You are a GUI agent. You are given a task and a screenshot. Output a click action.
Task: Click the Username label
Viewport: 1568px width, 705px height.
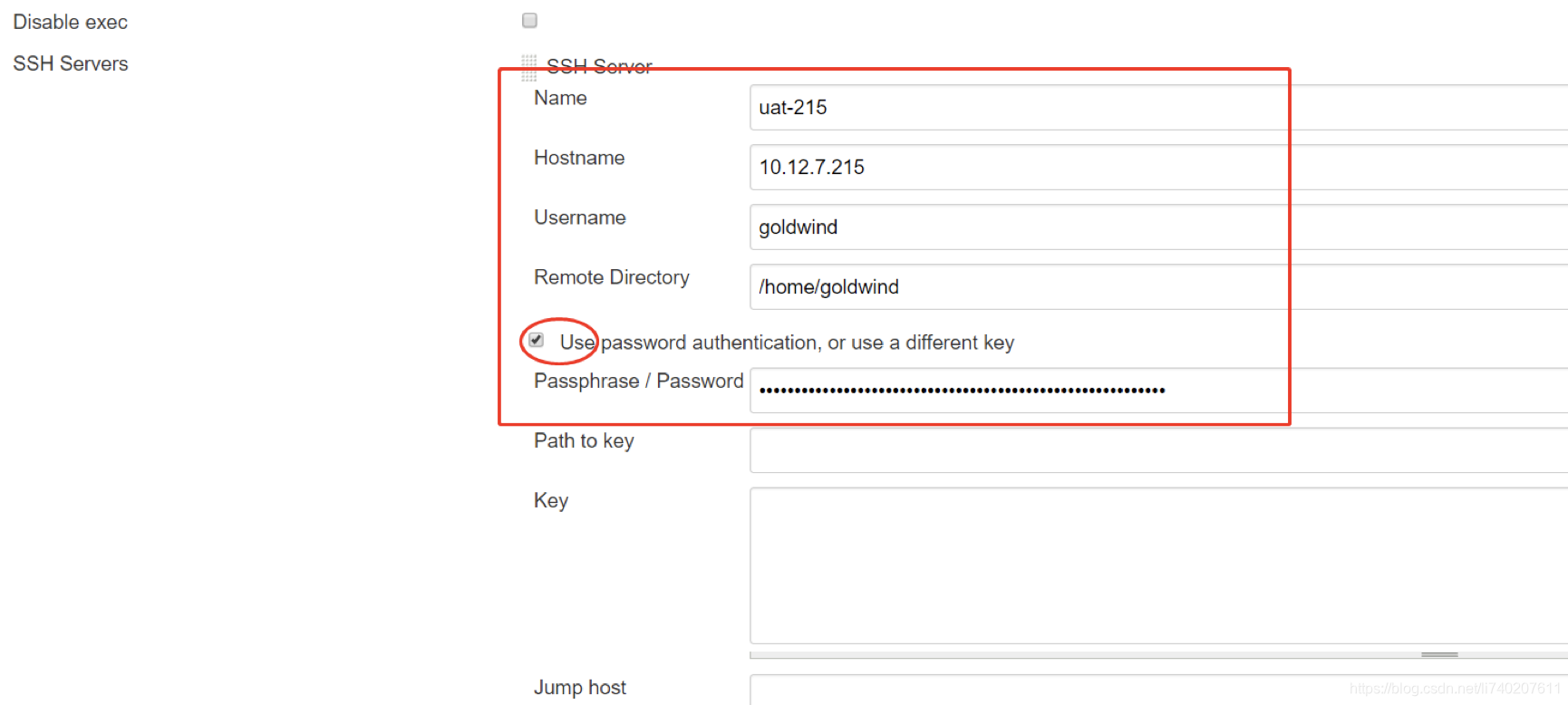[580, 217]
